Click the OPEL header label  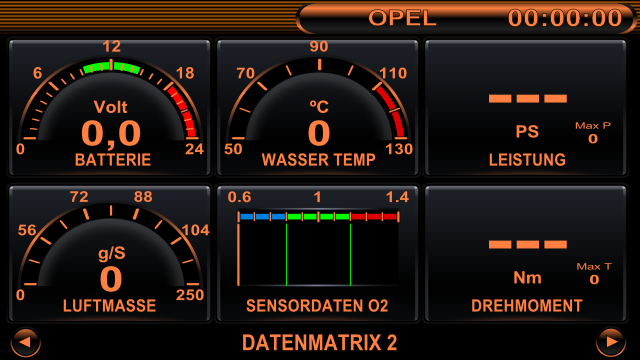tap(402, 18)
